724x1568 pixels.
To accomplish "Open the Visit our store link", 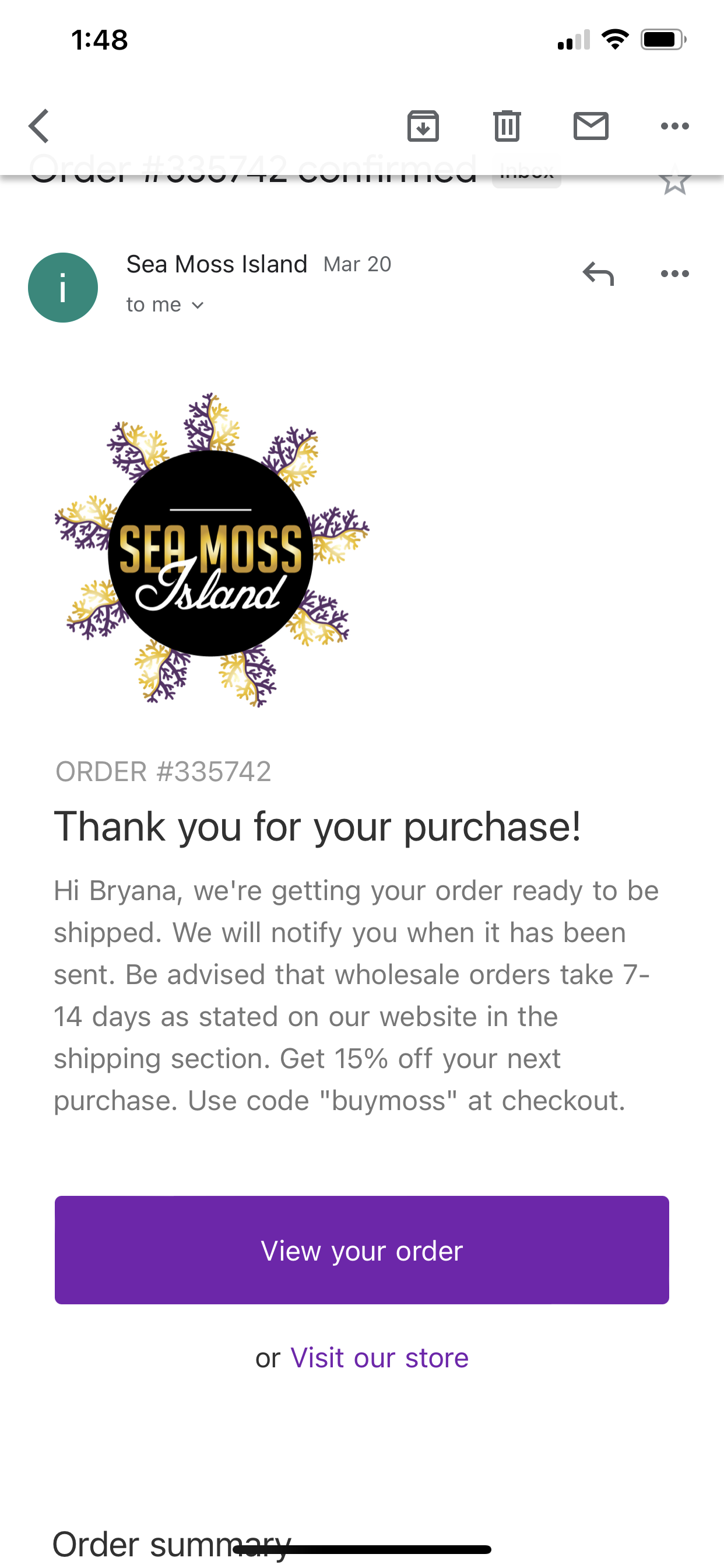I will tap(379, 1357).
